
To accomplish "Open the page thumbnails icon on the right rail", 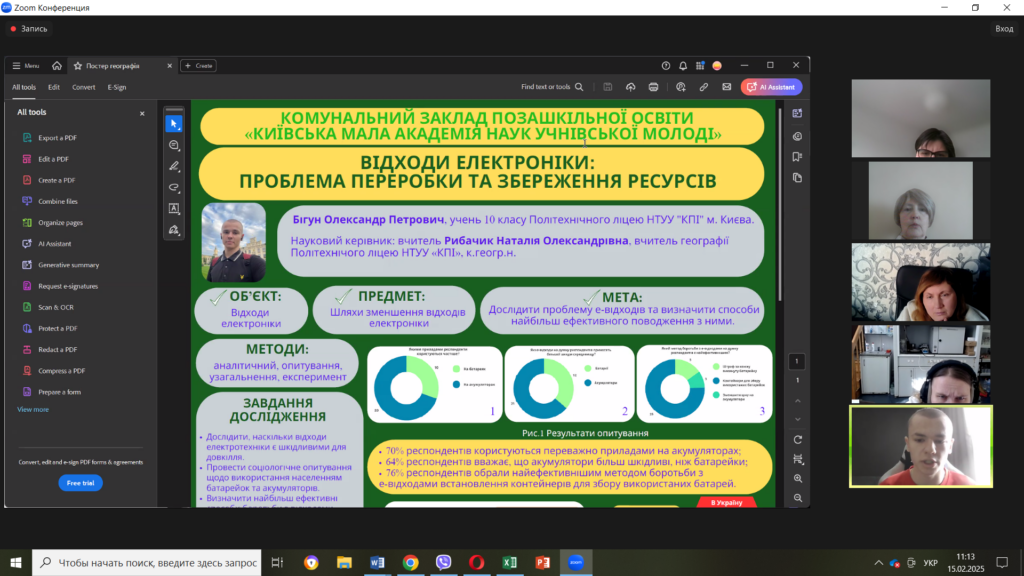I will [797, 178].
